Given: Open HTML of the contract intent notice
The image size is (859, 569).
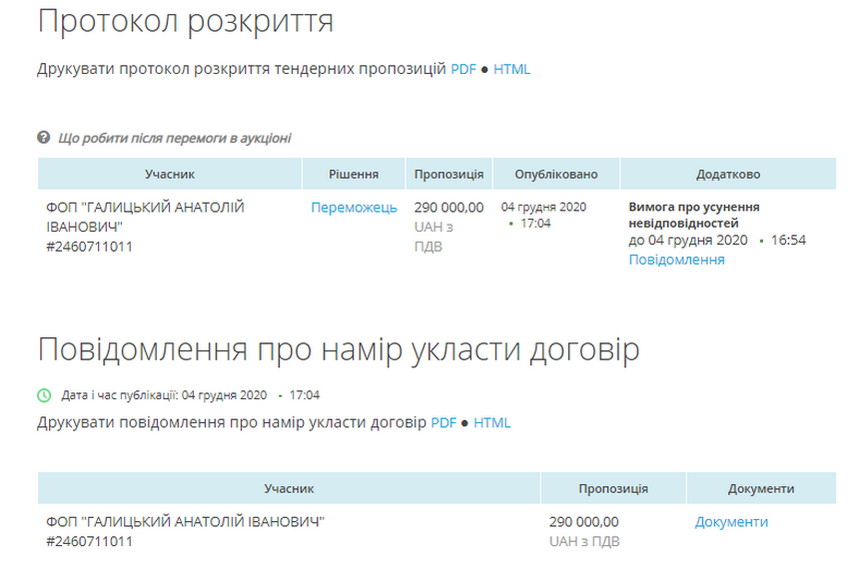Looking at the screenshot, I should pyautogui.click(x=492, y=423).
